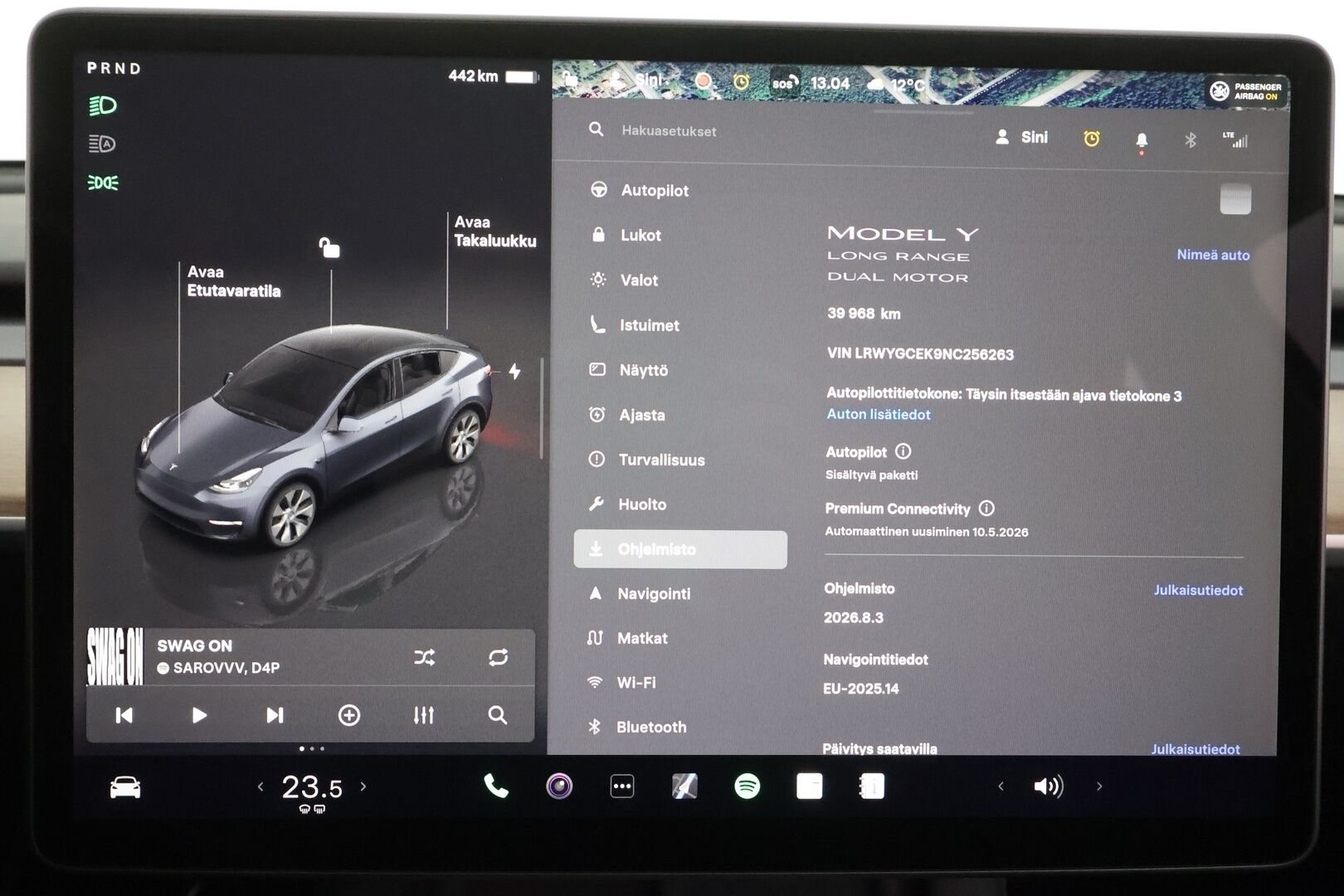Open the media equalizer icon
The image size is (1344, 896).
tap(424, 715)
